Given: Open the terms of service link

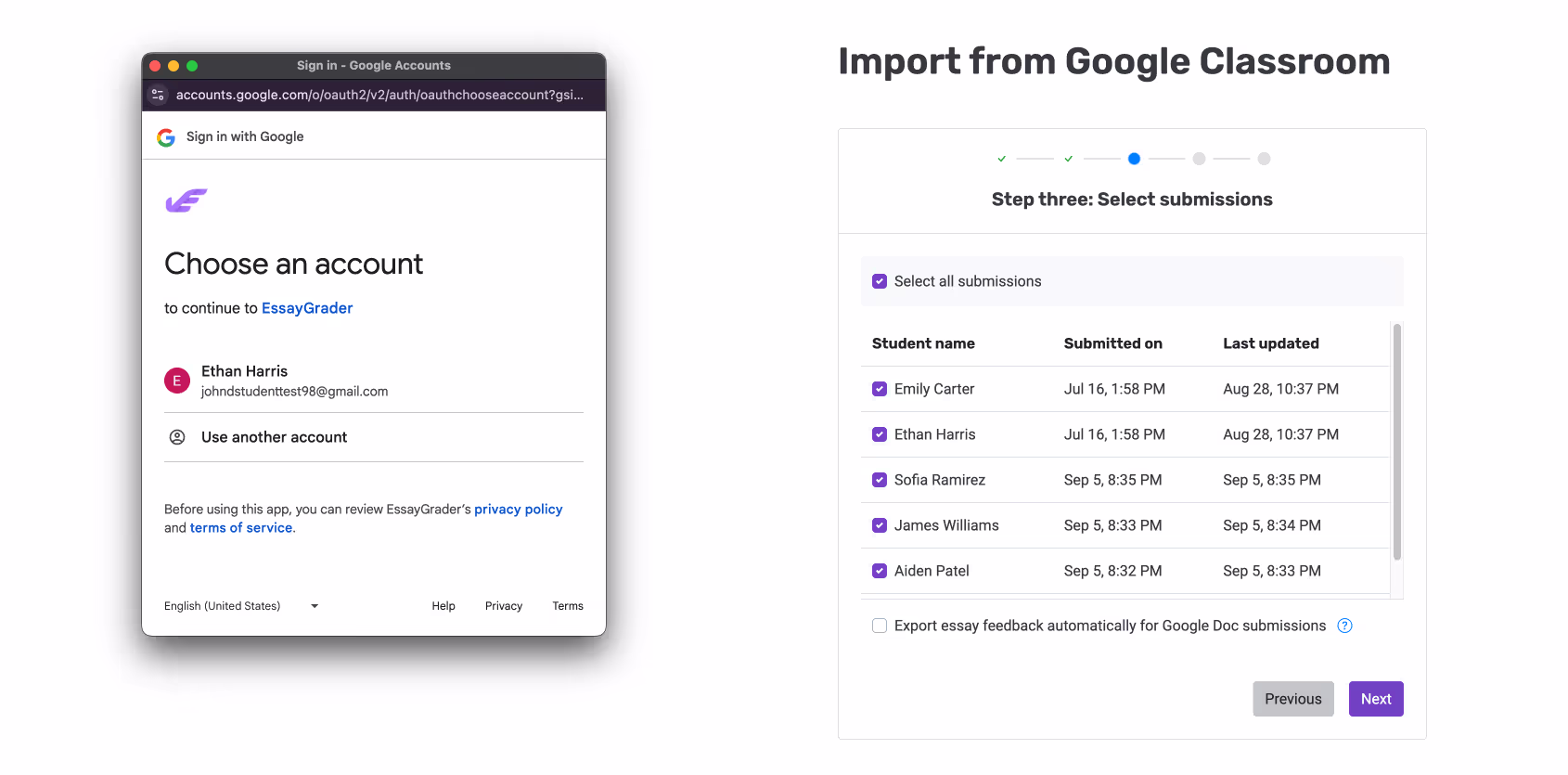Looking at the screenshot, I should (241, 528).
